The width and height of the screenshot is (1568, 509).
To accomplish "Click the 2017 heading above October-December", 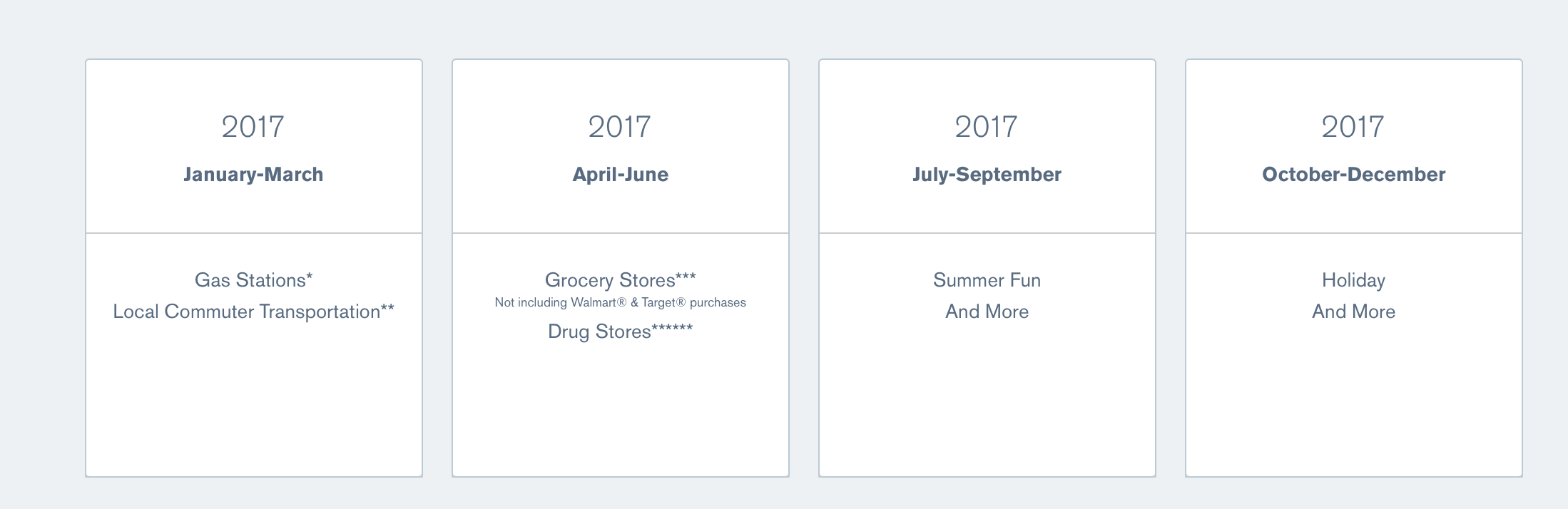I will [x=1353, y=127].
